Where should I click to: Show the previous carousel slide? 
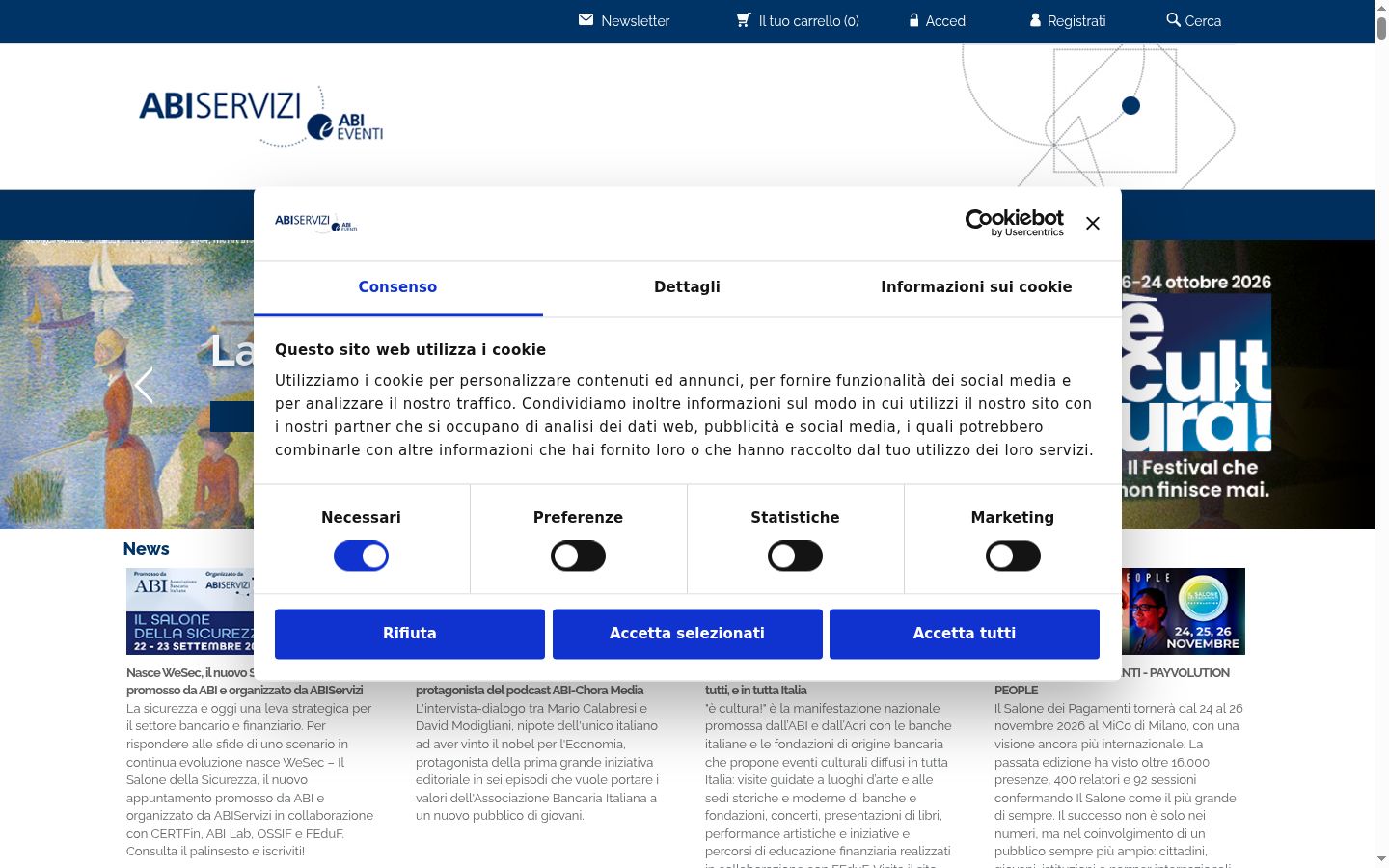144,386
